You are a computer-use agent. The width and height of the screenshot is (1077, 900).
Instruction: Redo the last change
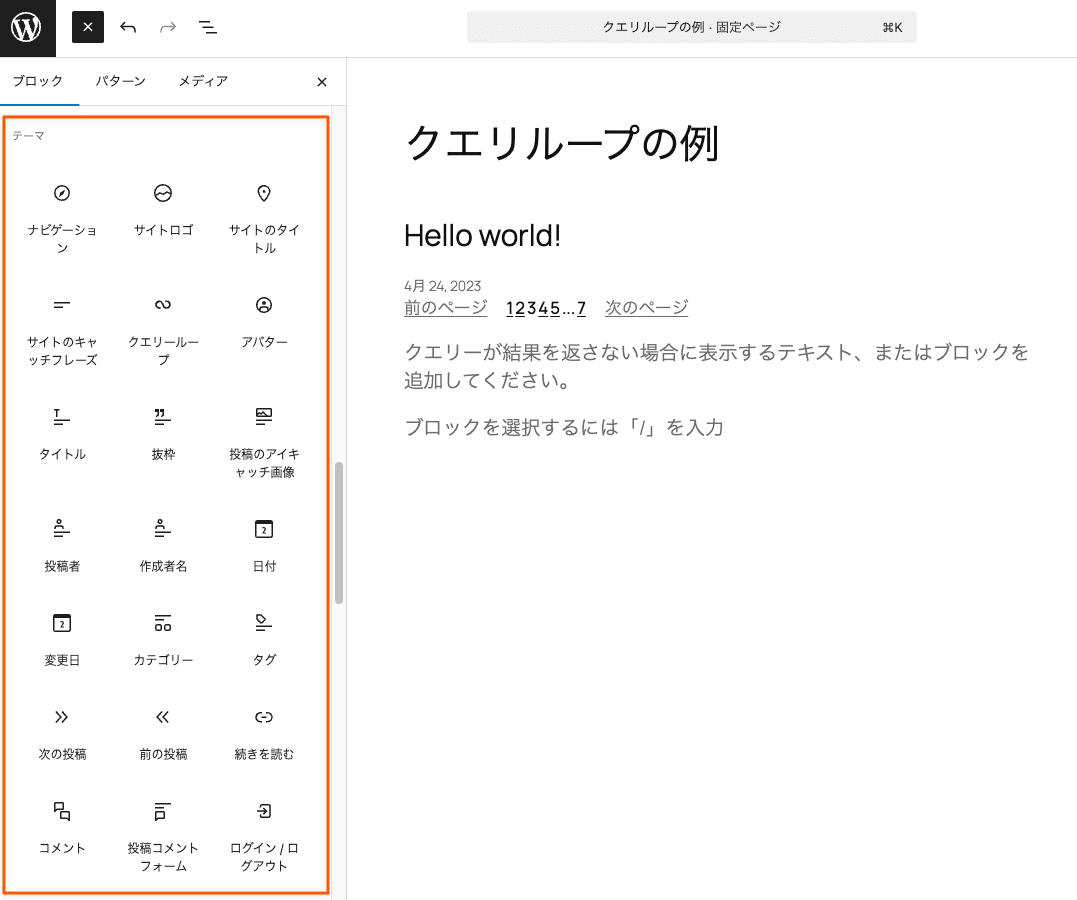point(166,27)
